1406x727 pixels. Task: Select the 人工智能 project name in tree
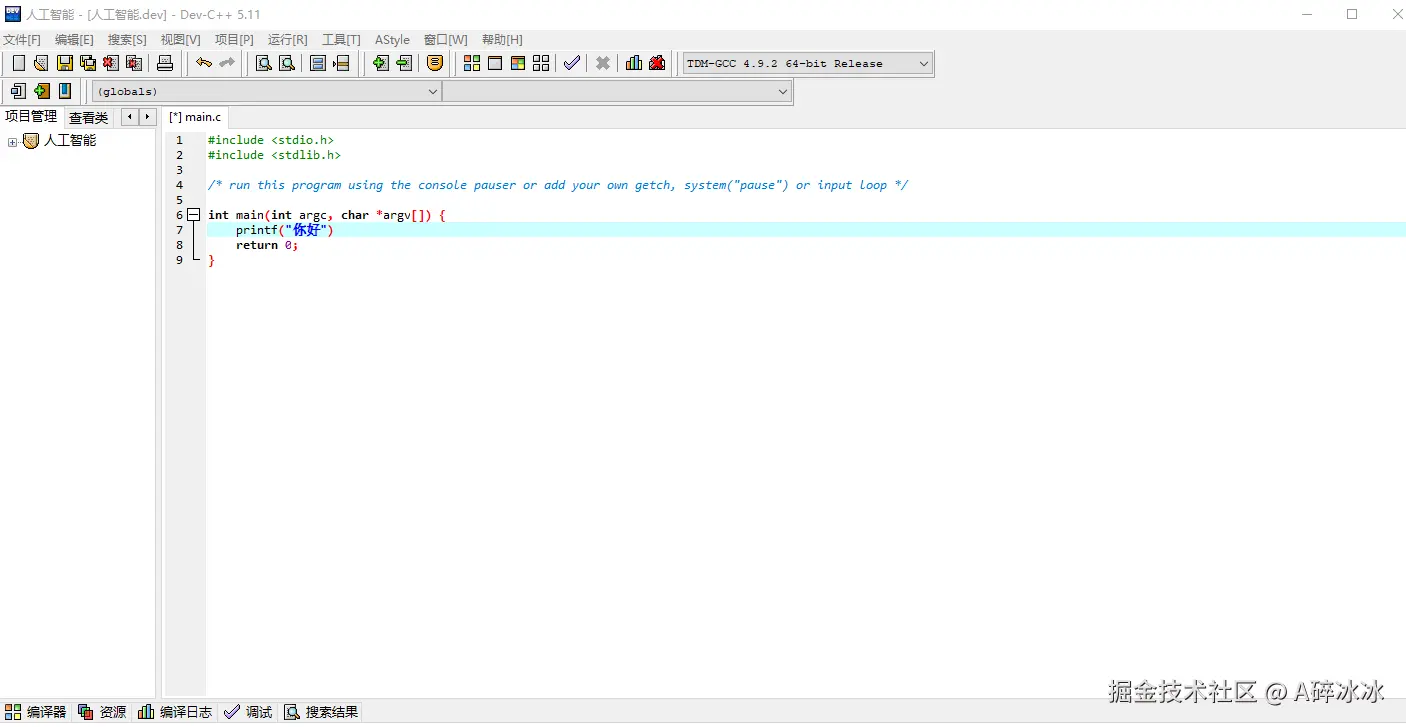70,141
